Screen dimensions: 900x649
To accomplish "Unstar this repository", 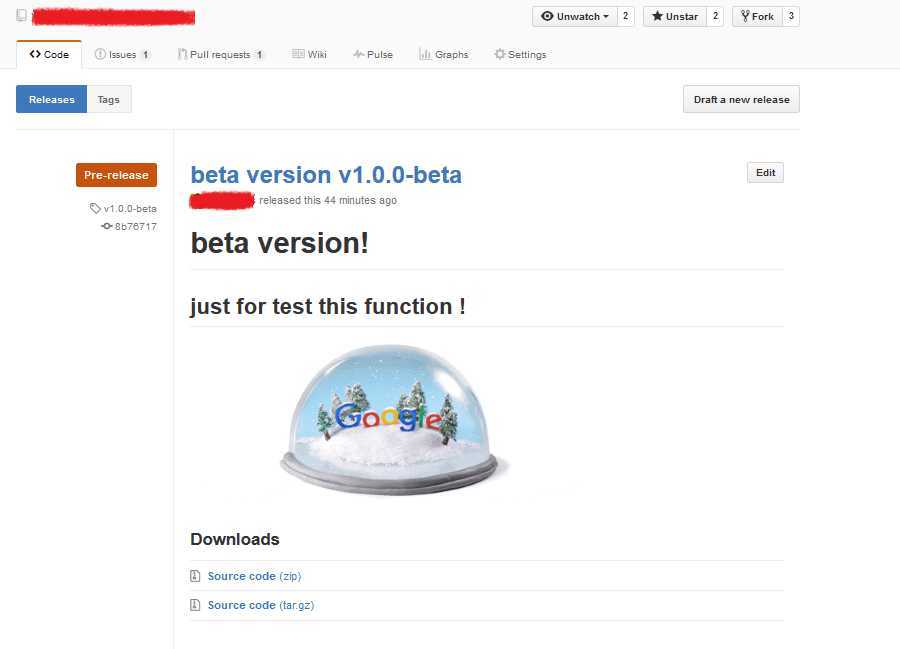I will coord(675,16).
